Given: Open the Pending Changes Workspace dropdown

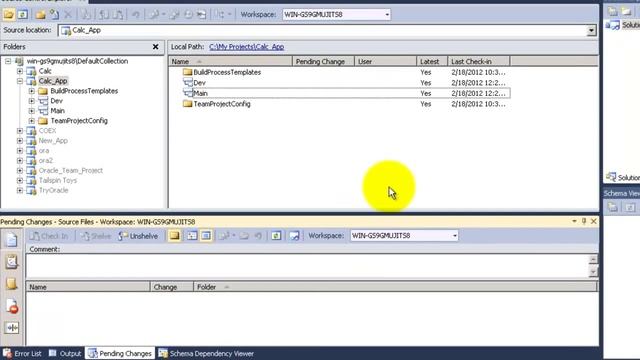Looking at the screenshot, I should pos(454,236).
